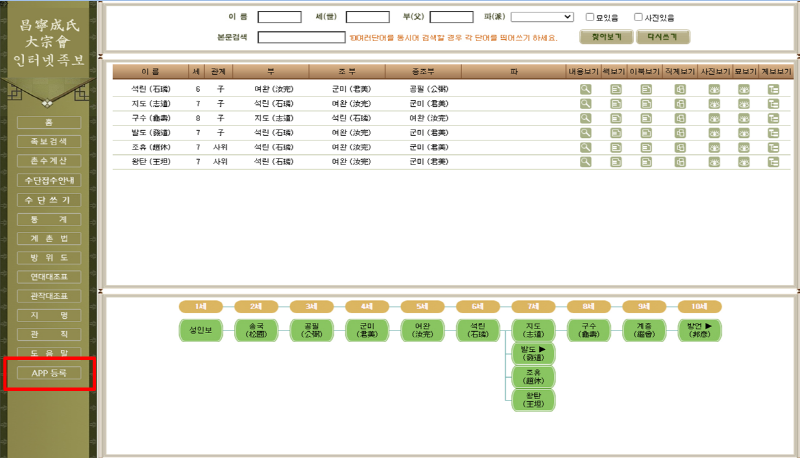
Task: Tick the 사진있음 checkbox
Action: pyautogui.click(x=639, y=17)
